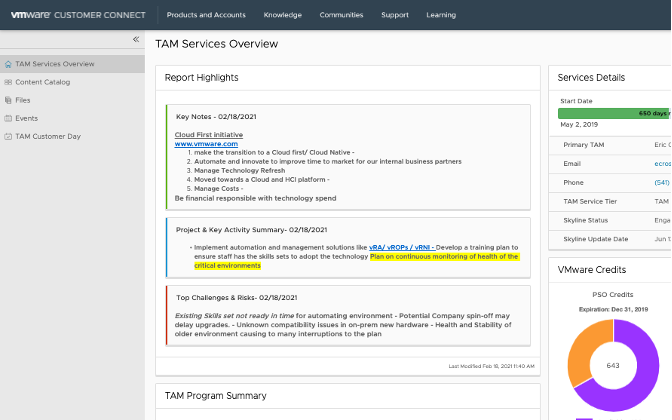Click the Last Modified timestamp
The width and height of the screenshot is (672, 420).
coord(492,366)
